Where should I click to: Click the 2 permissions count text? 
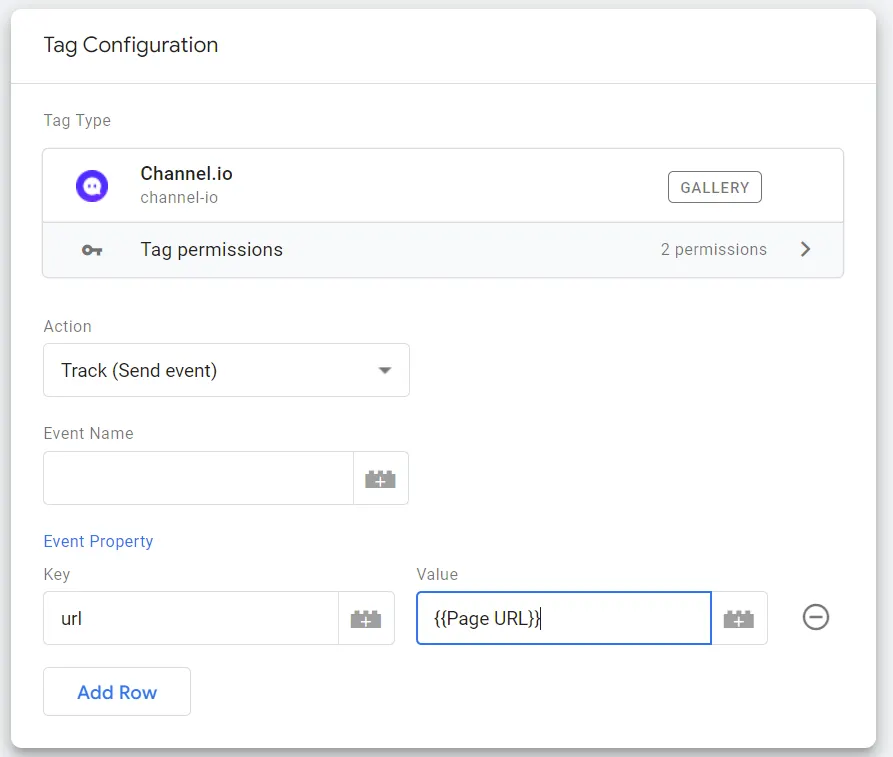tap(713, 250)
